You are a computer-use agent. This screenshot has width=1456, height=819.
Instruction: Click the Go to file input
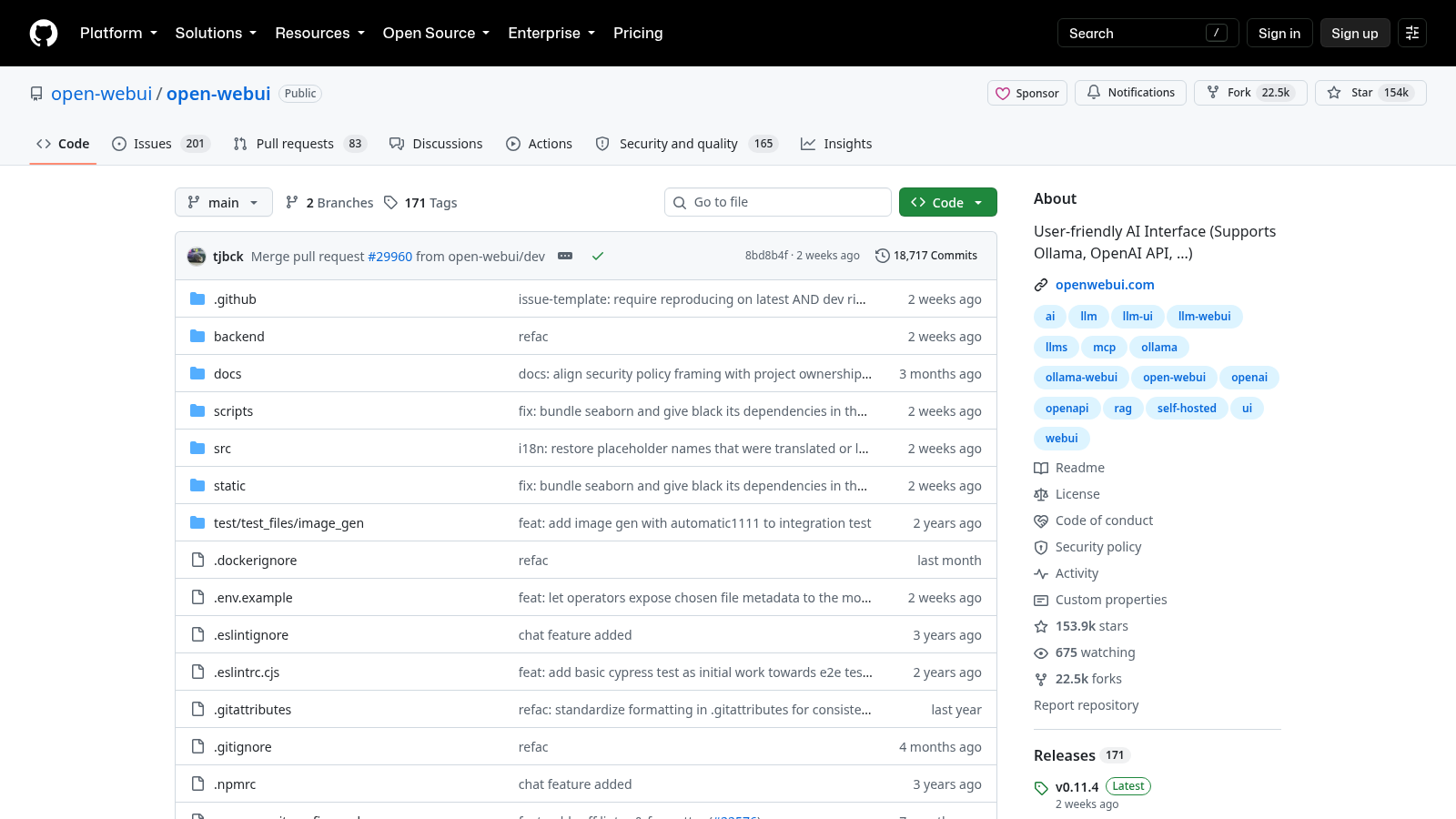click(x=778, y=202)
